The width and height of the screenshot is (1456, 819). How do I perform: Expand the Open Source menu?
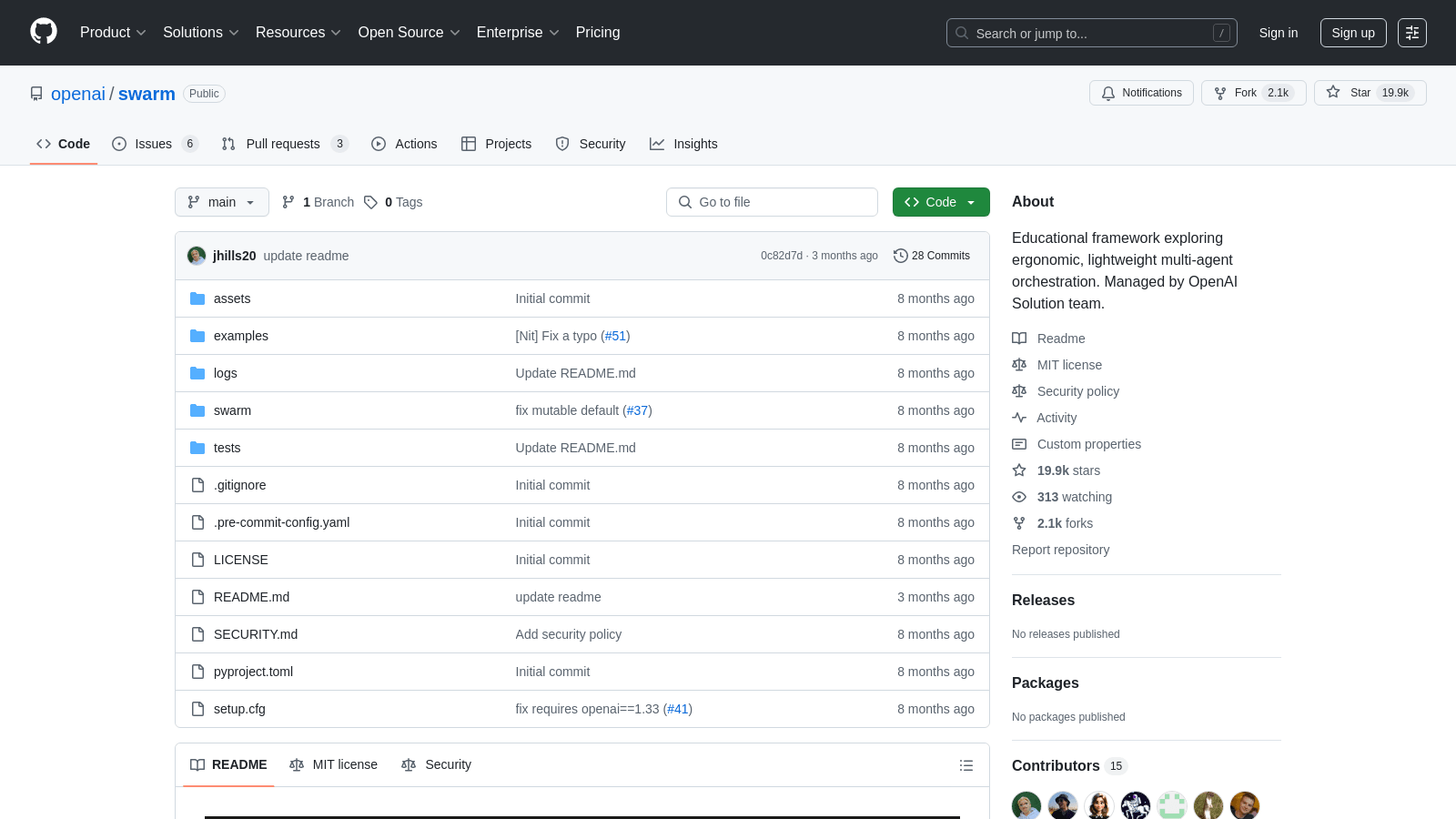point(409,33)
